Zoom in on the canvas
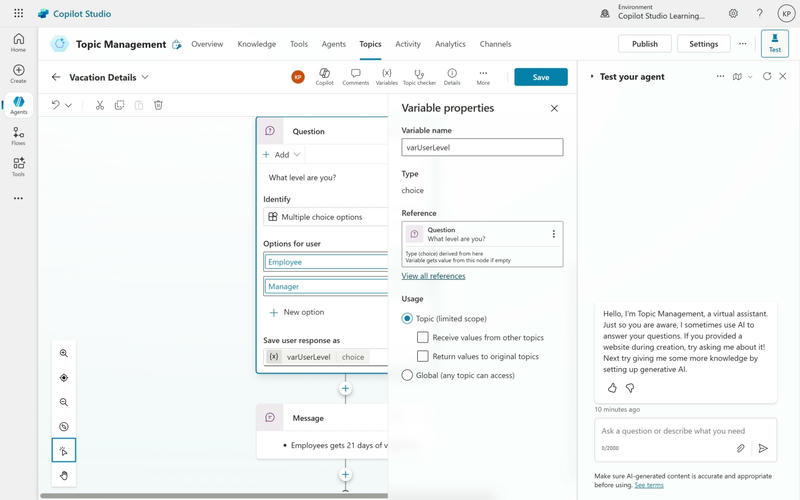 pos(64,353)
